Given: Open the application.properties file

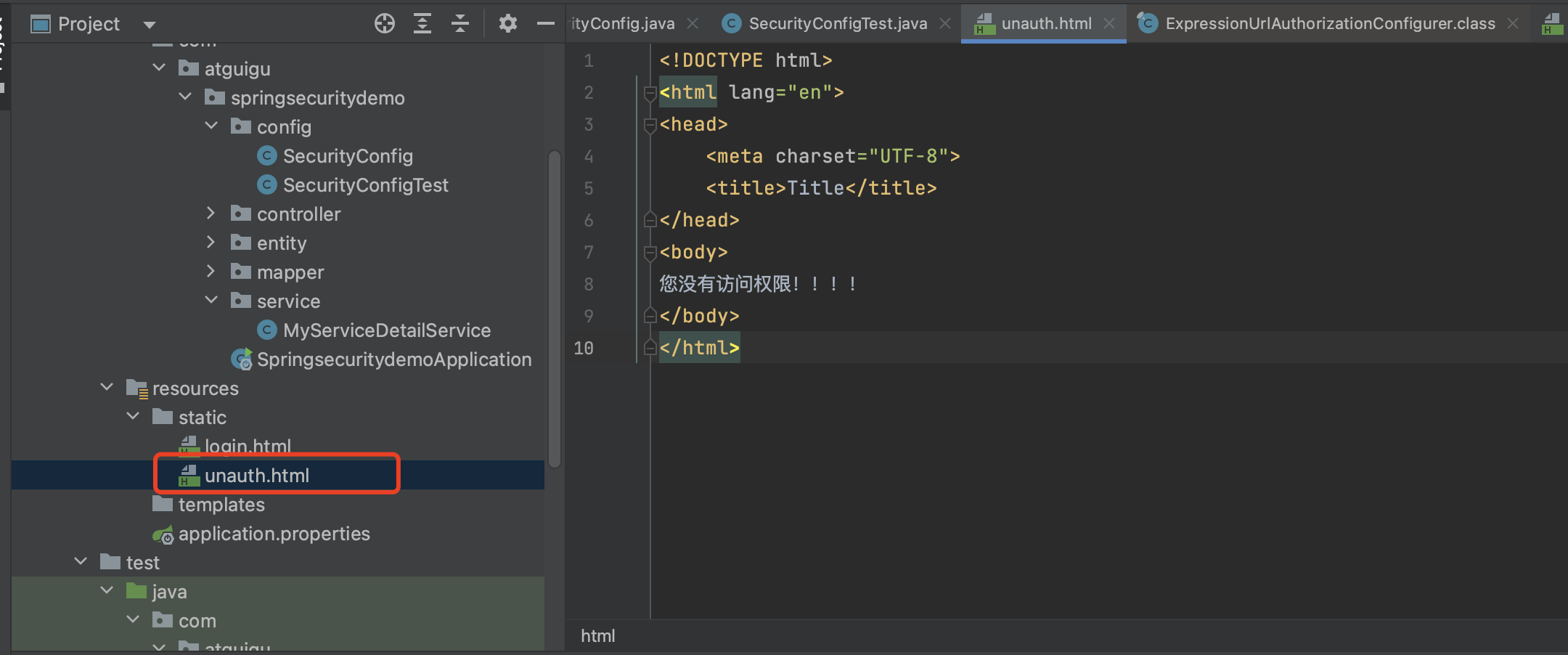Looking at the screenshot, I should pos(274,534).
